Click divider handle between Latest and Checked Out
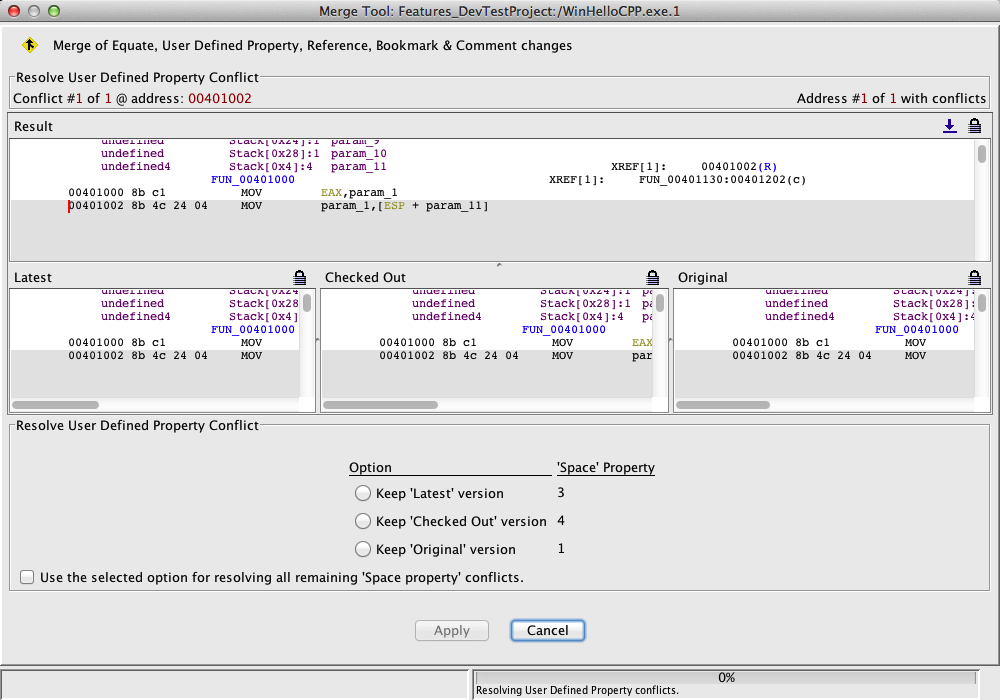Screen dimensions: 1000x700 tap(316, 340)
